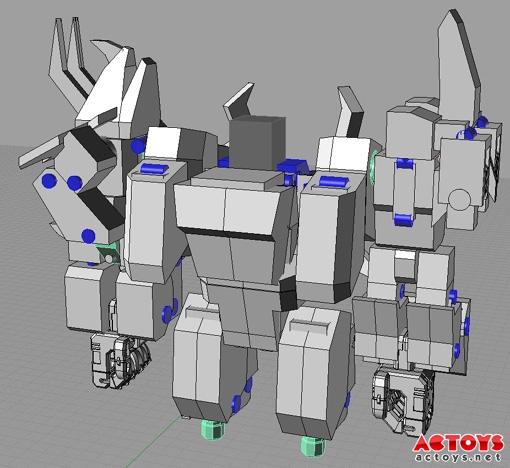Open the actoys.net text link
Viewport: 510px width, 468px height.
click(459, 457)
